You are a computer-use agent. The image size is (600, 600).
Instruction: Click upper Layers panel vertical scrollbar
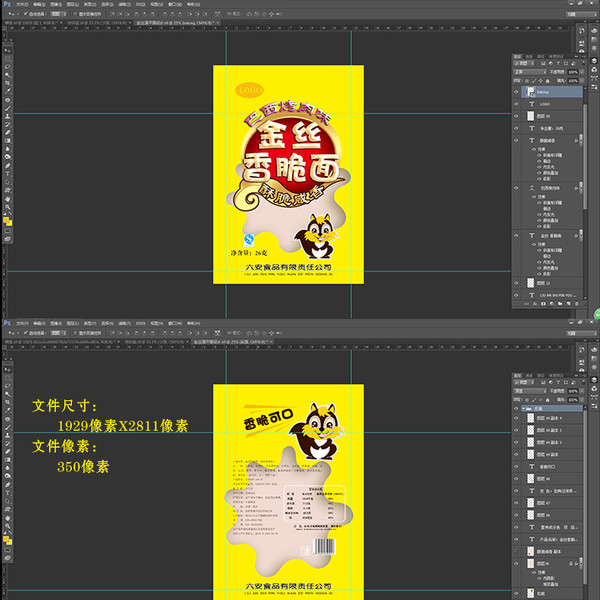pos(585,157)
